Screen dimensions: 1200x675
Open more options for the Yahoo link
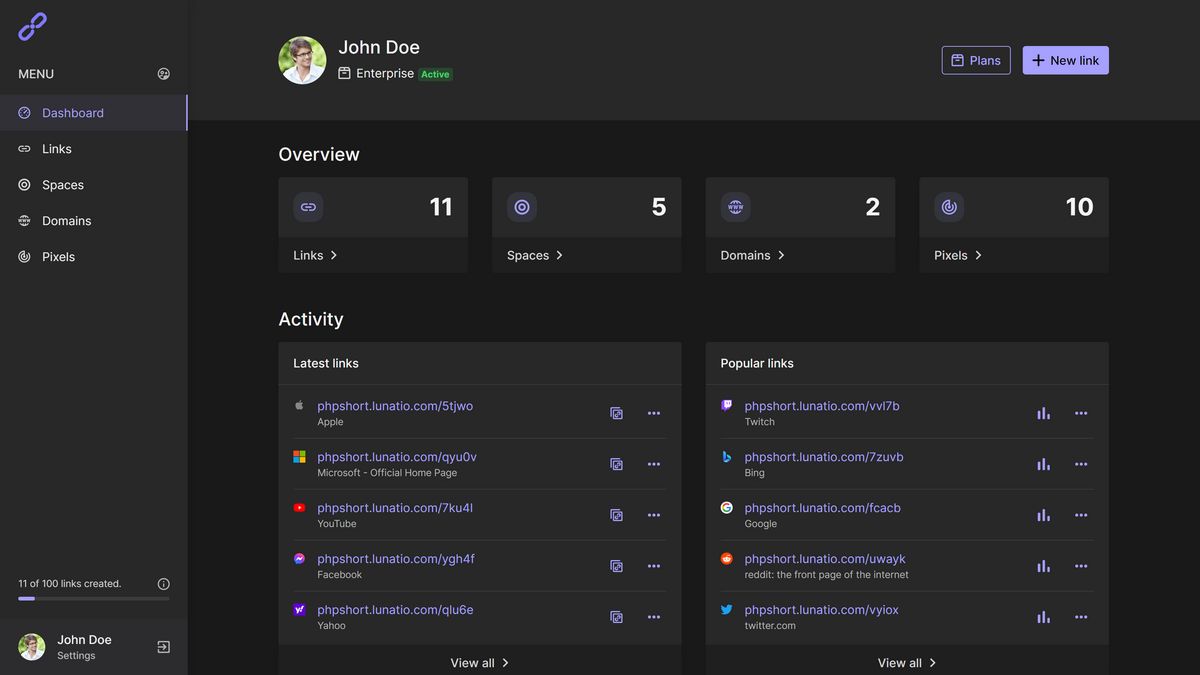pyautogui.click(x=654, y=617)
